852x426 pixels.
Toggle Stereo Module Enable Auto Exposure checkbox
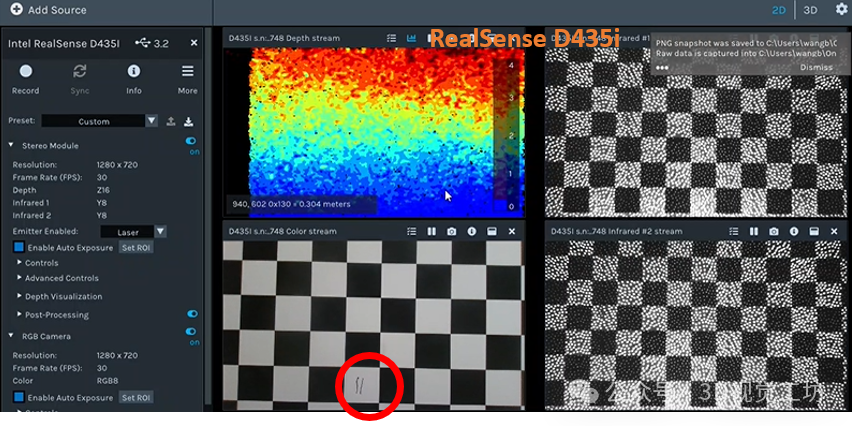pyautogui.click(x=18, y=247)
